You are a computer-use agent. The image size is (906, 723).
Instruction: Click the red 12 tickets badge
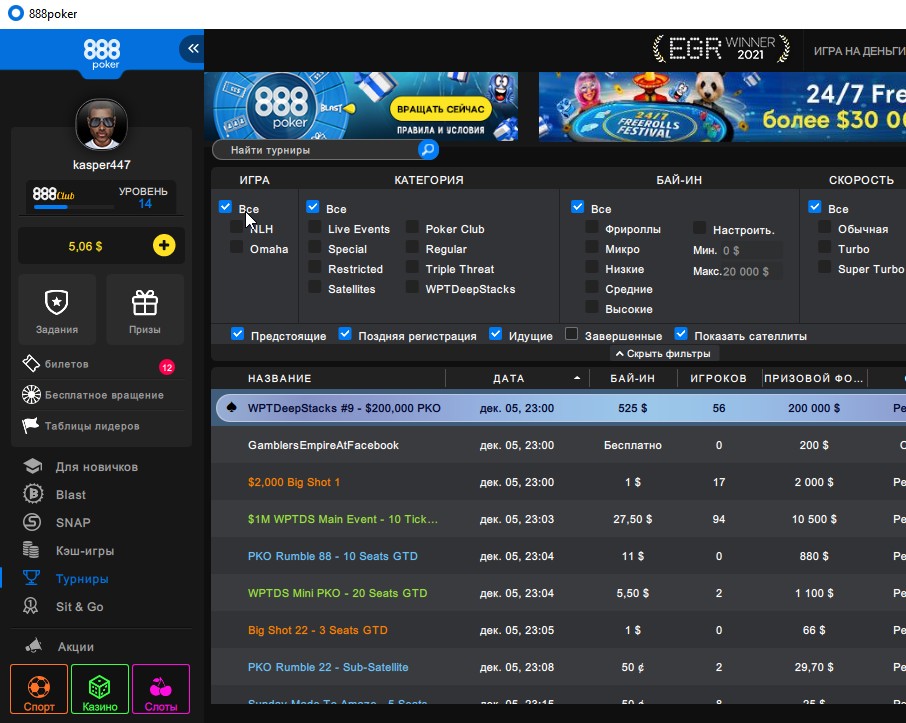(x=167, y=367)
